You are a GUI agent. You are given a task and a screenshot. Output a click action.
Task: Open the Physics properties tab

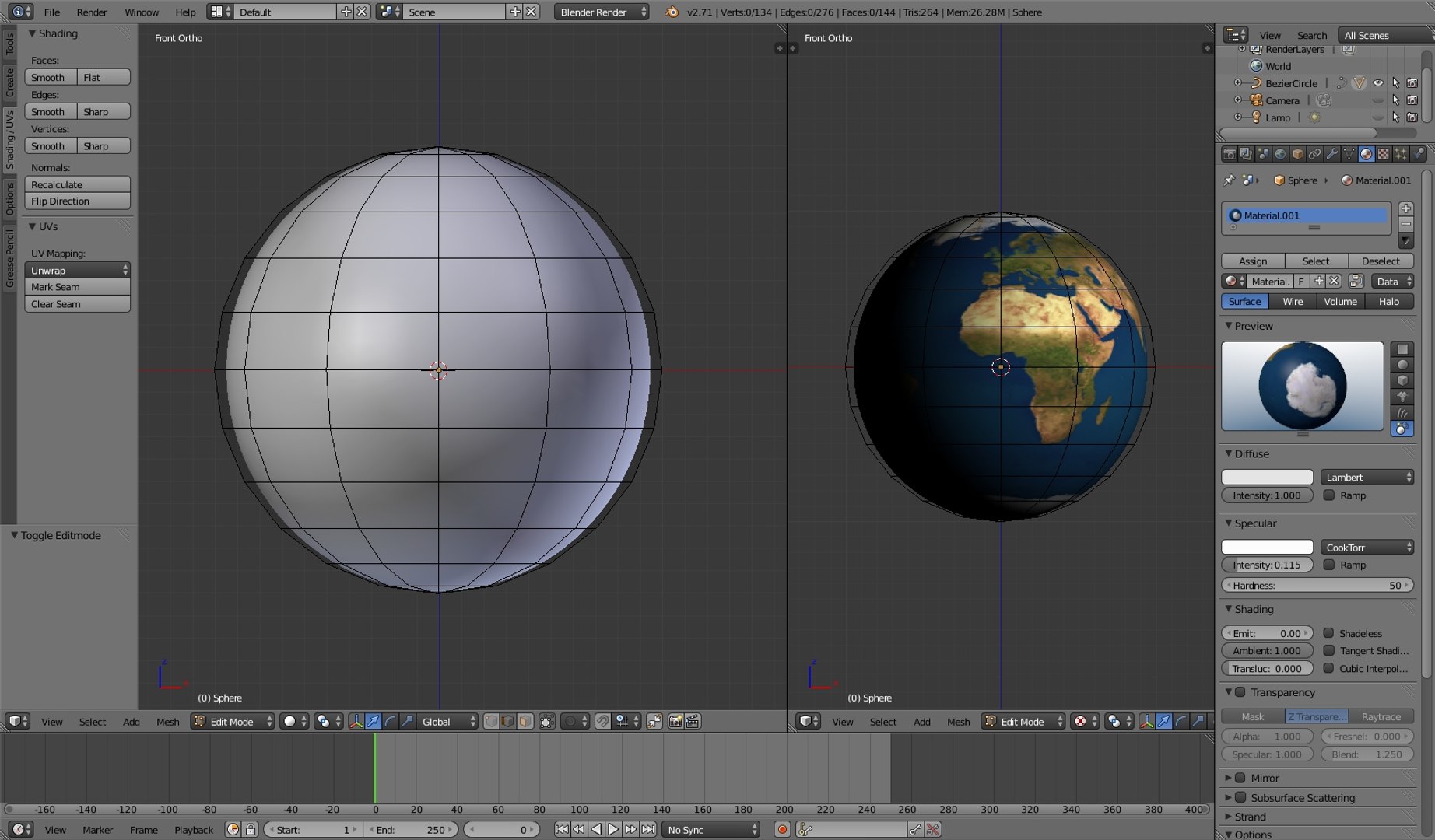point(1417,154)
